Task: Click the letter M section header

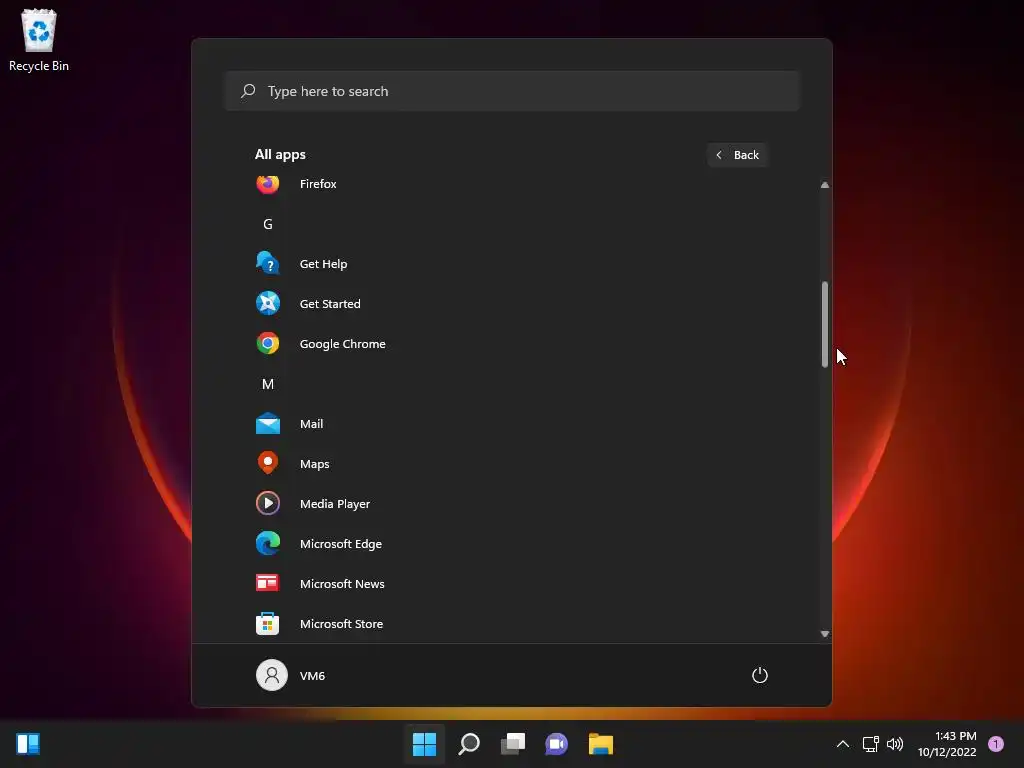Action: (x=268, y=384)
